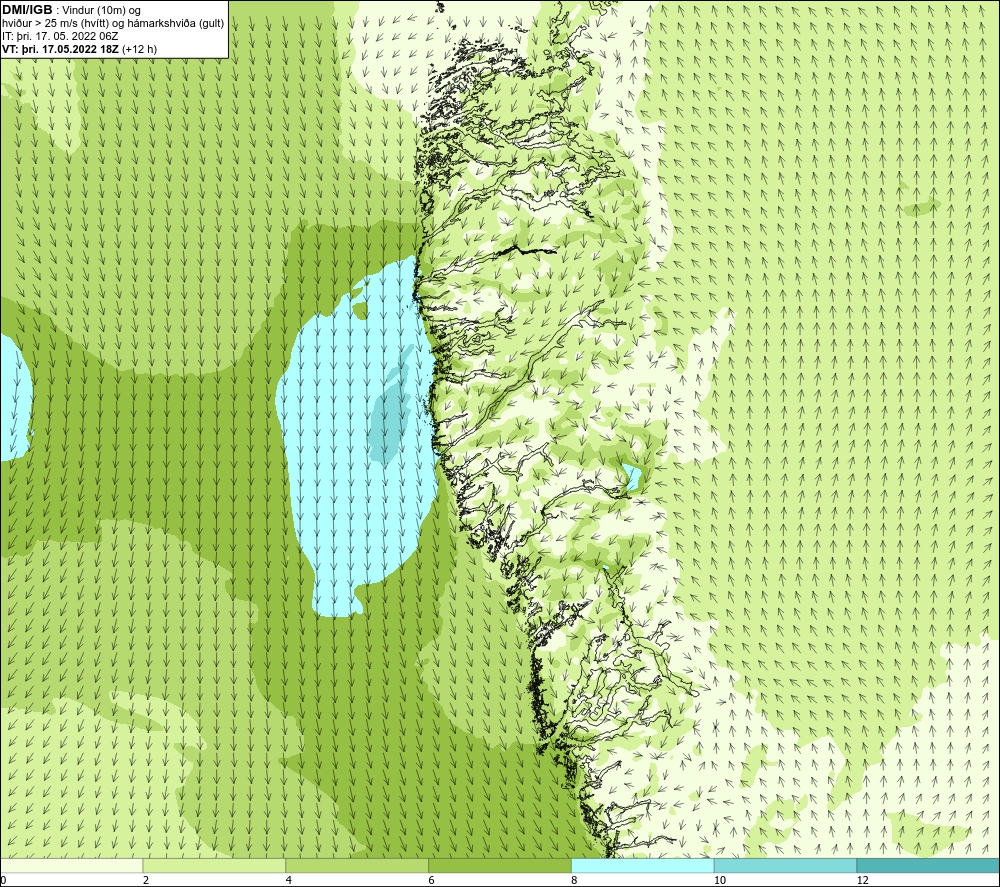Click the 'VT: þri. 17.05.2022 18Z' line
Image resolution: width=1000 pixels, height=887 pixels.
point(59,49)
